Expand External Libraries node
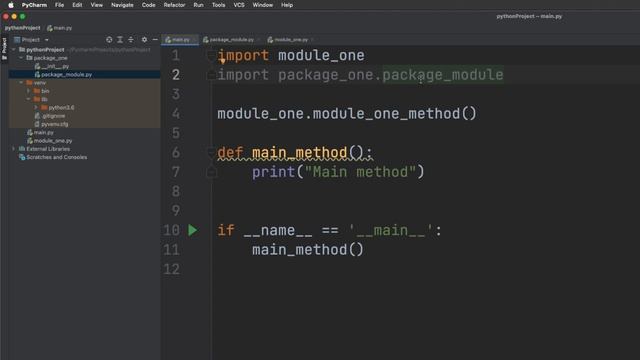The image size is (640, 360). (x=14, y=149)
